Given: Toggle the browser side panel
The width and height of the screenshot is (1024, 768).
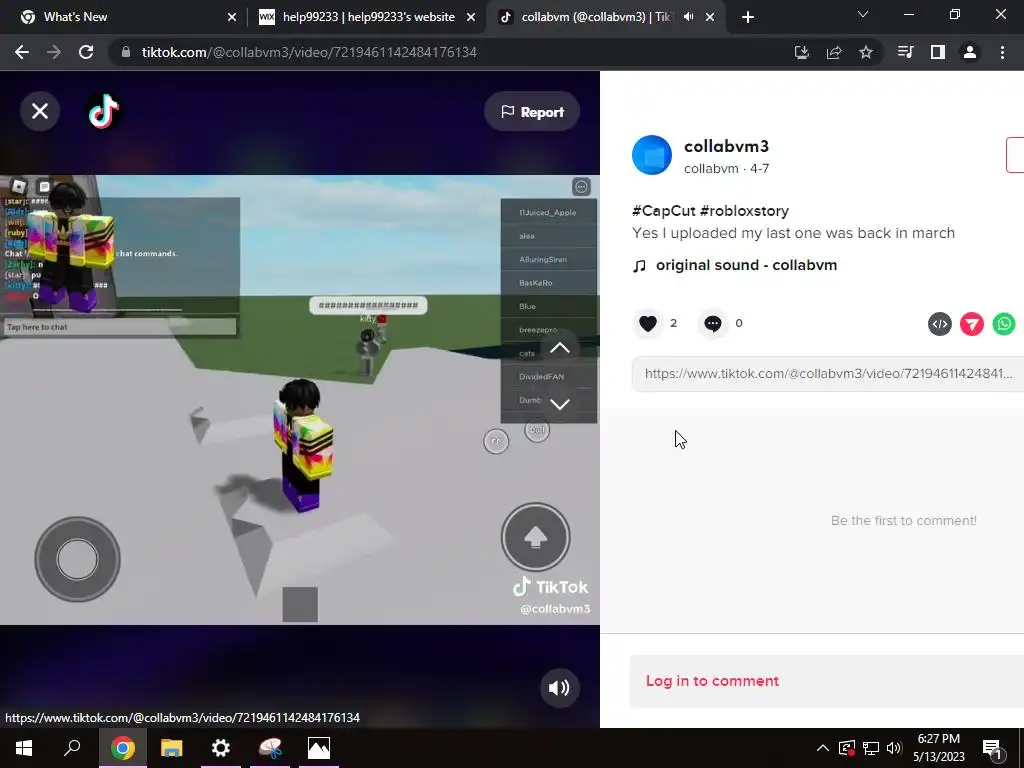Looking at the screenshot, I should point(938,52).
